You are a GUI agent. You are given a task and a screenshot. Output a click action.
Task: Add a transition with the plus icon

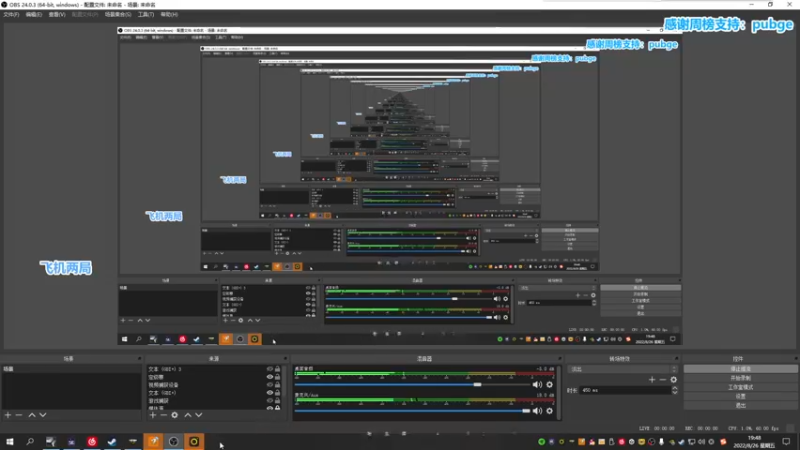click(652, 380)
